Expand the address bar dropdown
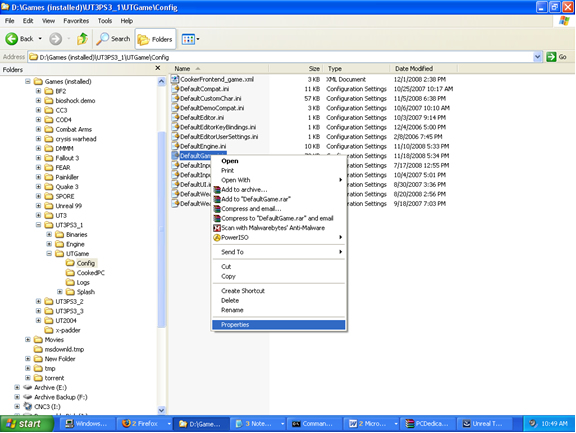576x433 pixels. point(537,57)
